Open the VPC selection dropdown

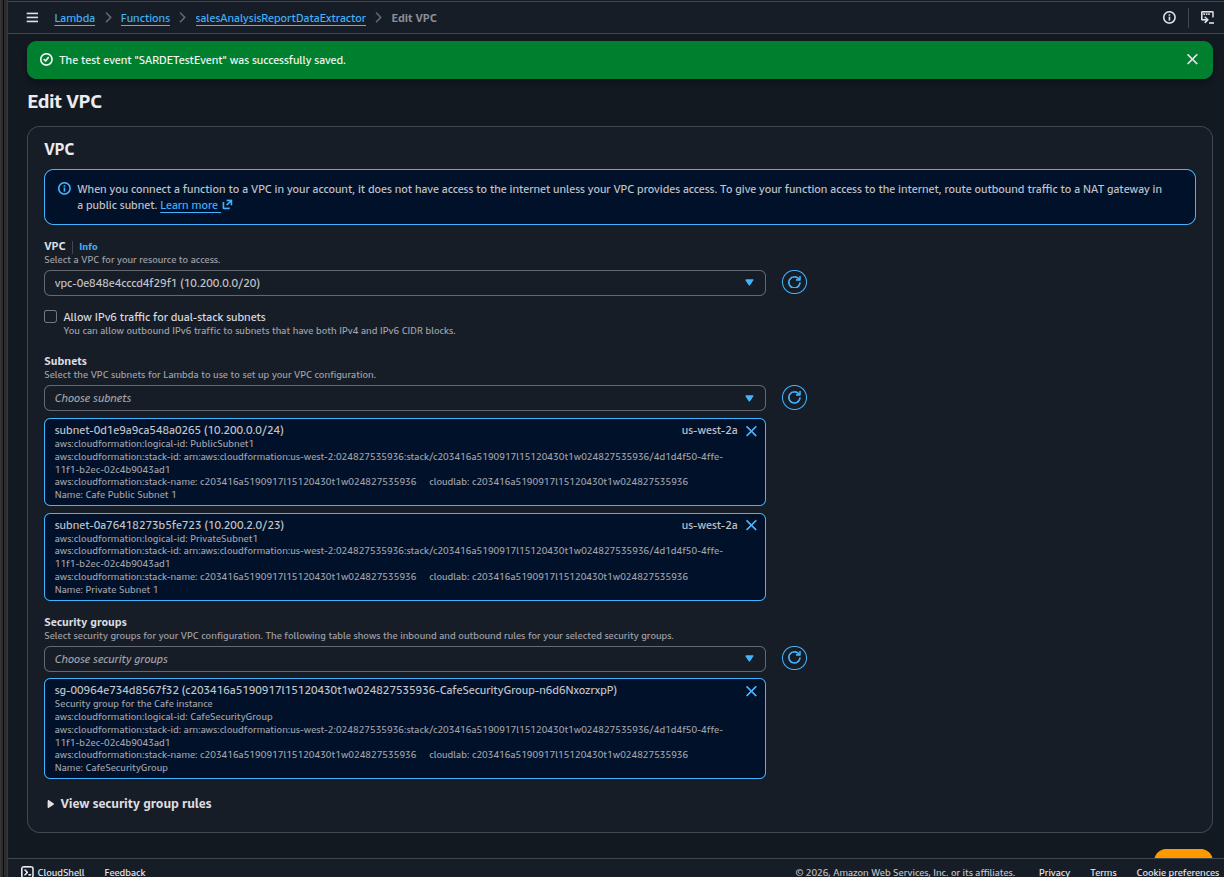[405, 283]
